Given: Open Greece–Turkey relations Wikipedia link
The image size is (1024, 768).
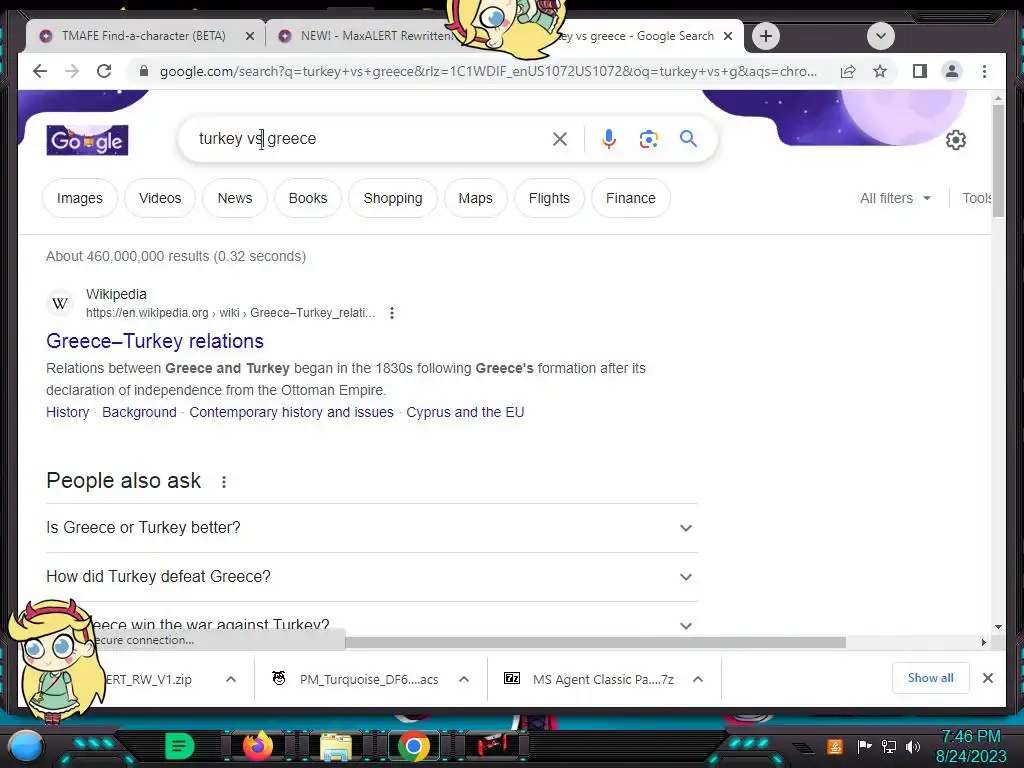Looking at the screenshot, I should [x=155, y=341].
